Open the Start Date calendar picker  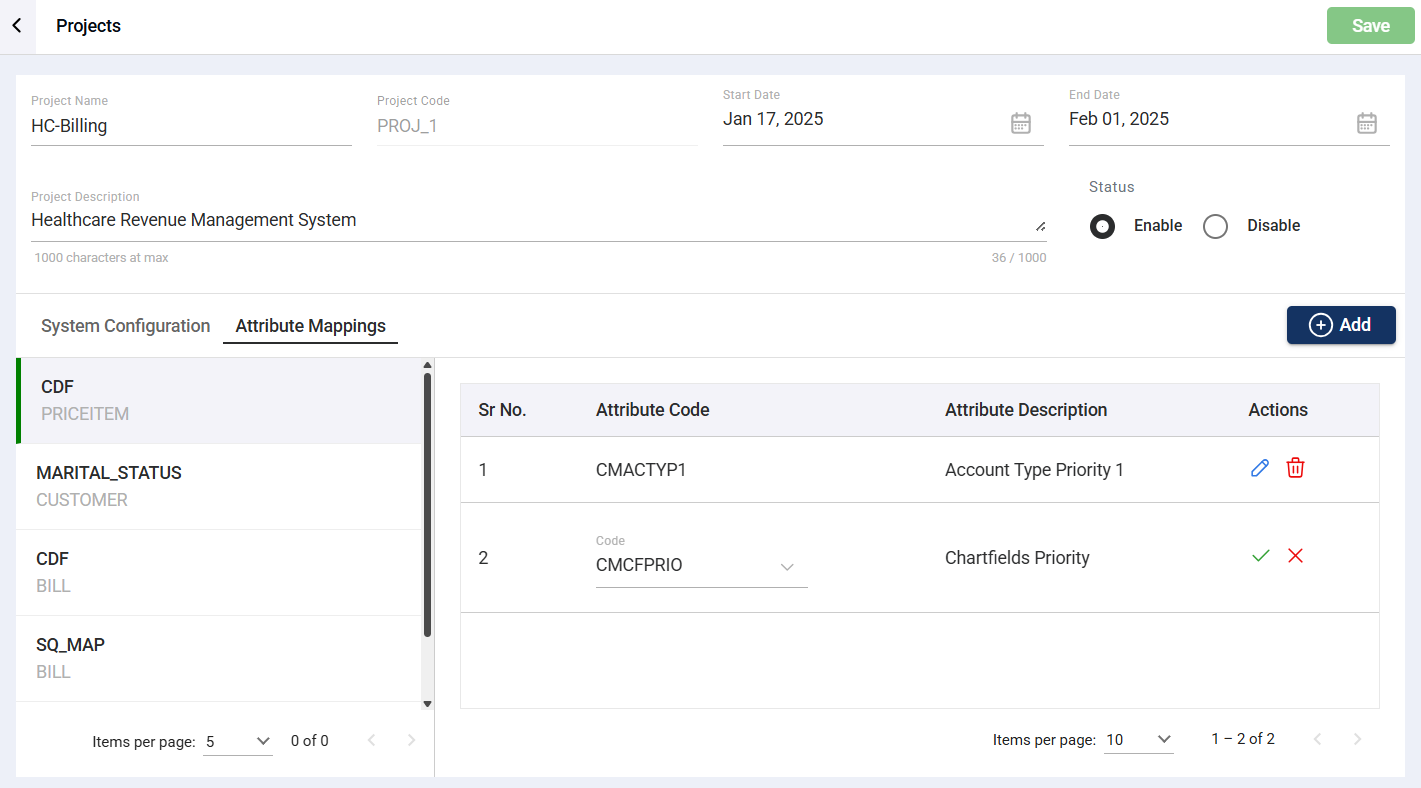pyautogui.click(x=1020, y=123)
